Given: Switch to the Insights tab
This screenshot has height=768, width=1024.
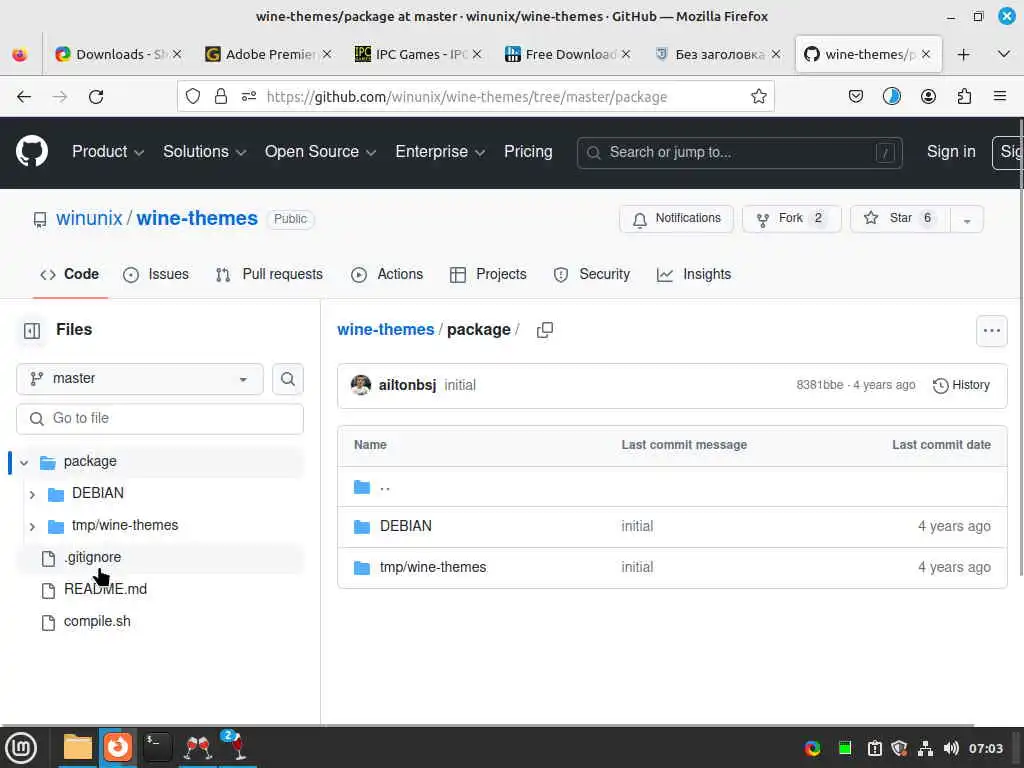Looking at the screenshot, I should tap(694, 274).
